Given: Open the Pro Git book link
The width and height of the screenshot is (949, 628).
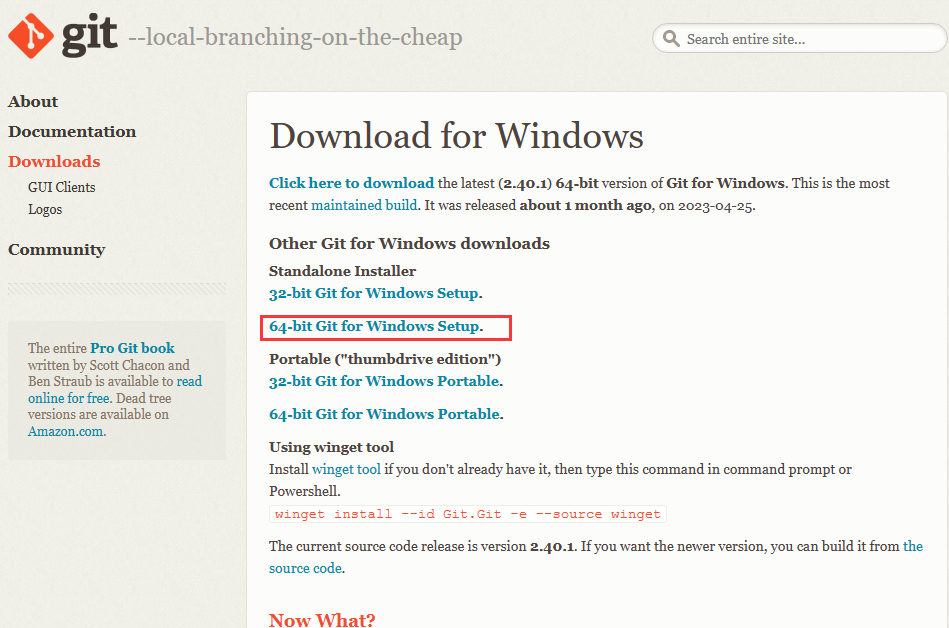Looking at the screenshot, I should point(133,348).
